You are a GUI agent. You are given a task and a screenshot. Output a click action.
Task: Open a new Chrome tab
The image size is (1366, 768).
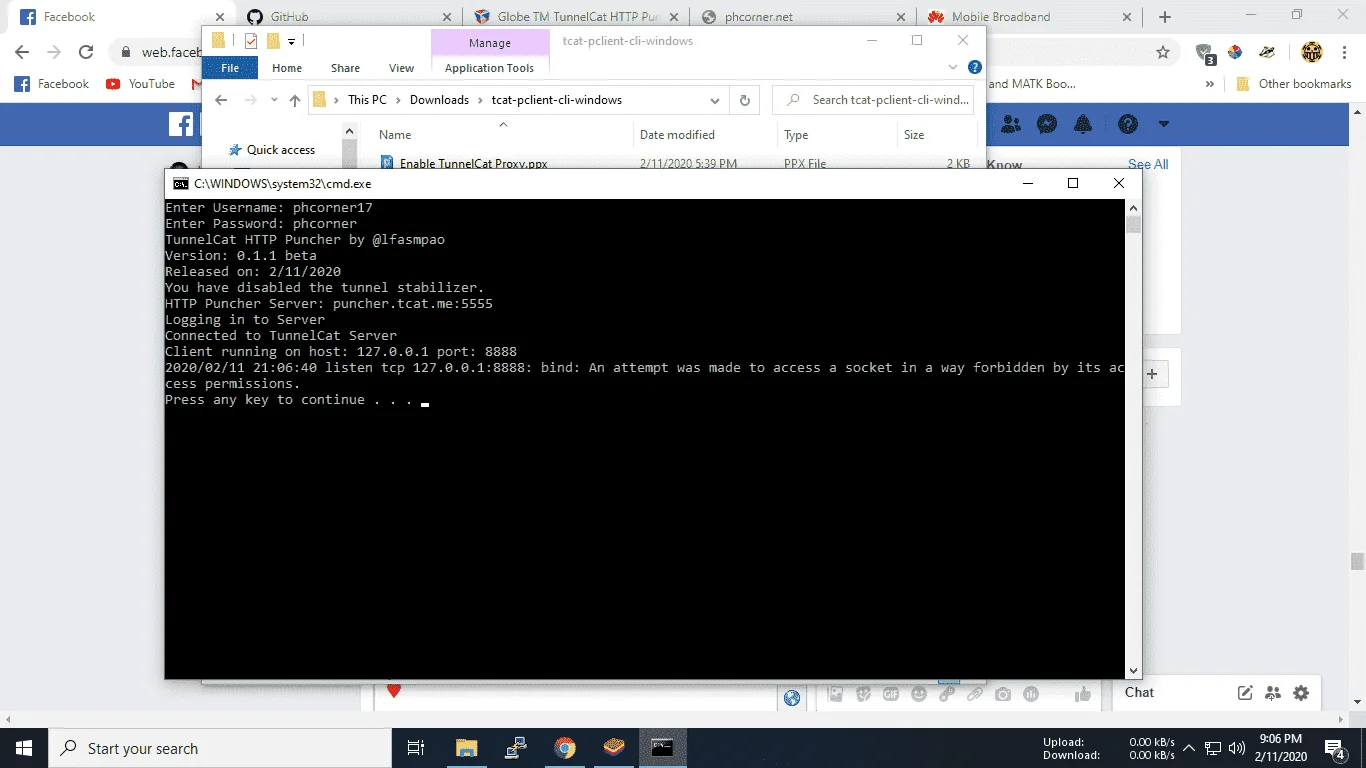pyautogui.click(x=1165, y=17)
